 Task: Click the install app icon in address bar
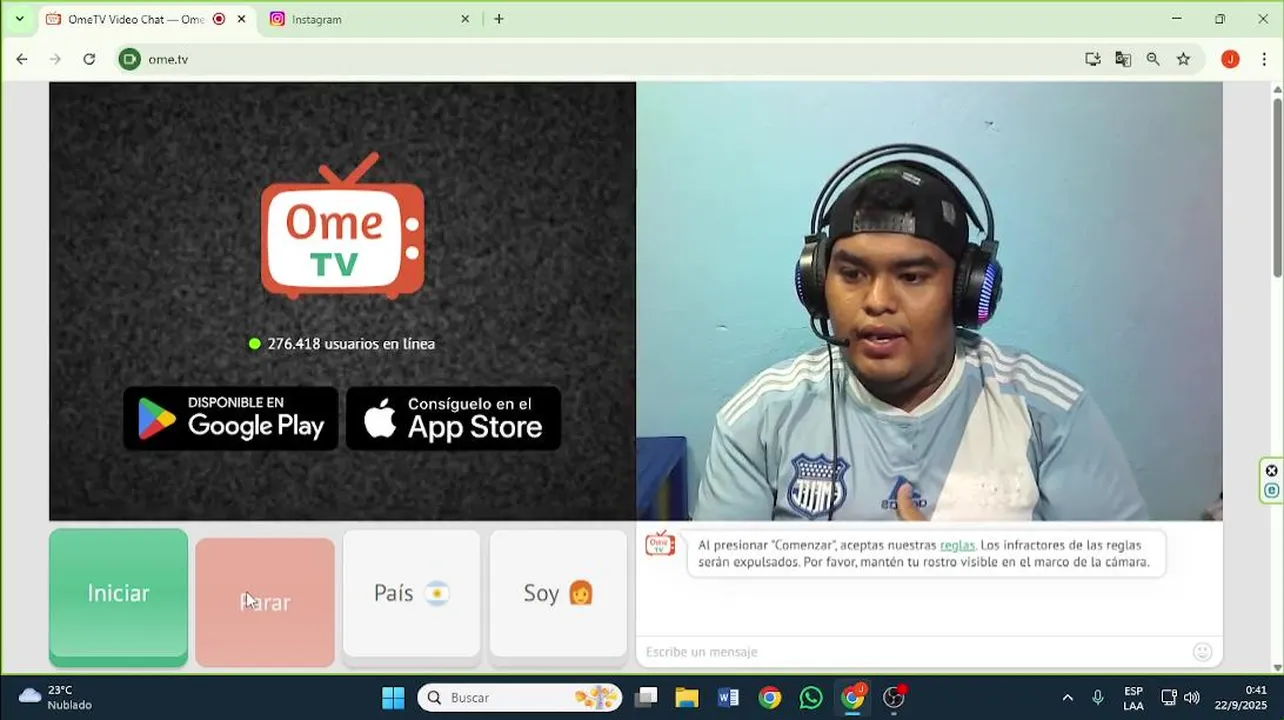tap(1093, 59)
